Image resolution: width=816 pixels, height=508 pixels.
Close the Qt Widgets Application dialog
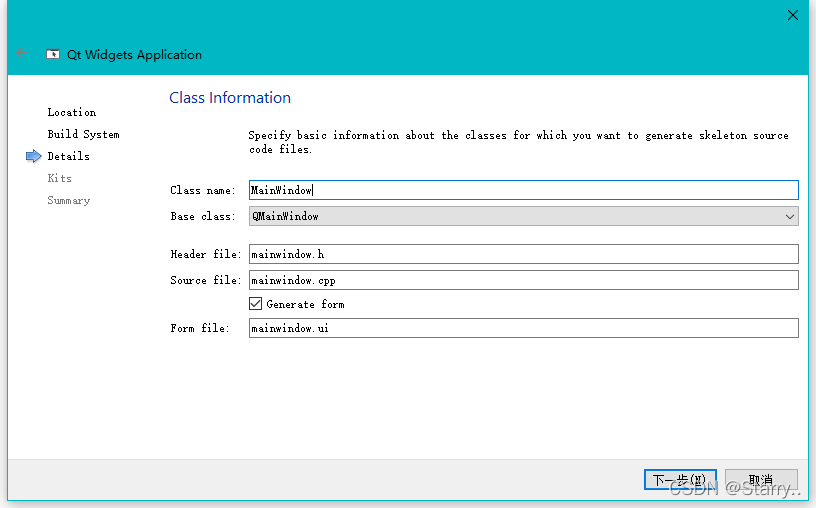click(x=793, y=15)
